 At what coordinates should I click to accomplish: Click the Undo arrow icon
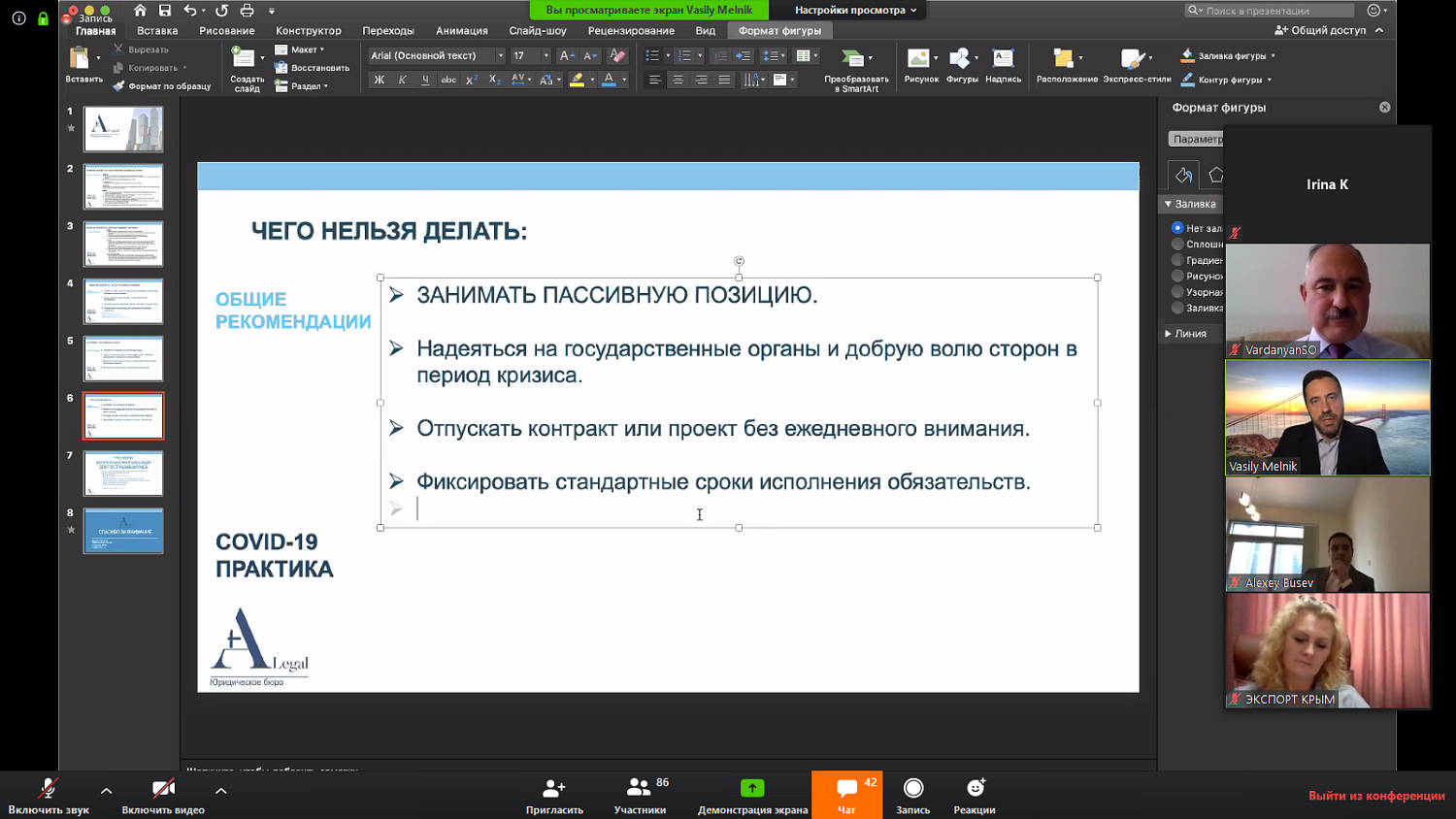(190, 11)
